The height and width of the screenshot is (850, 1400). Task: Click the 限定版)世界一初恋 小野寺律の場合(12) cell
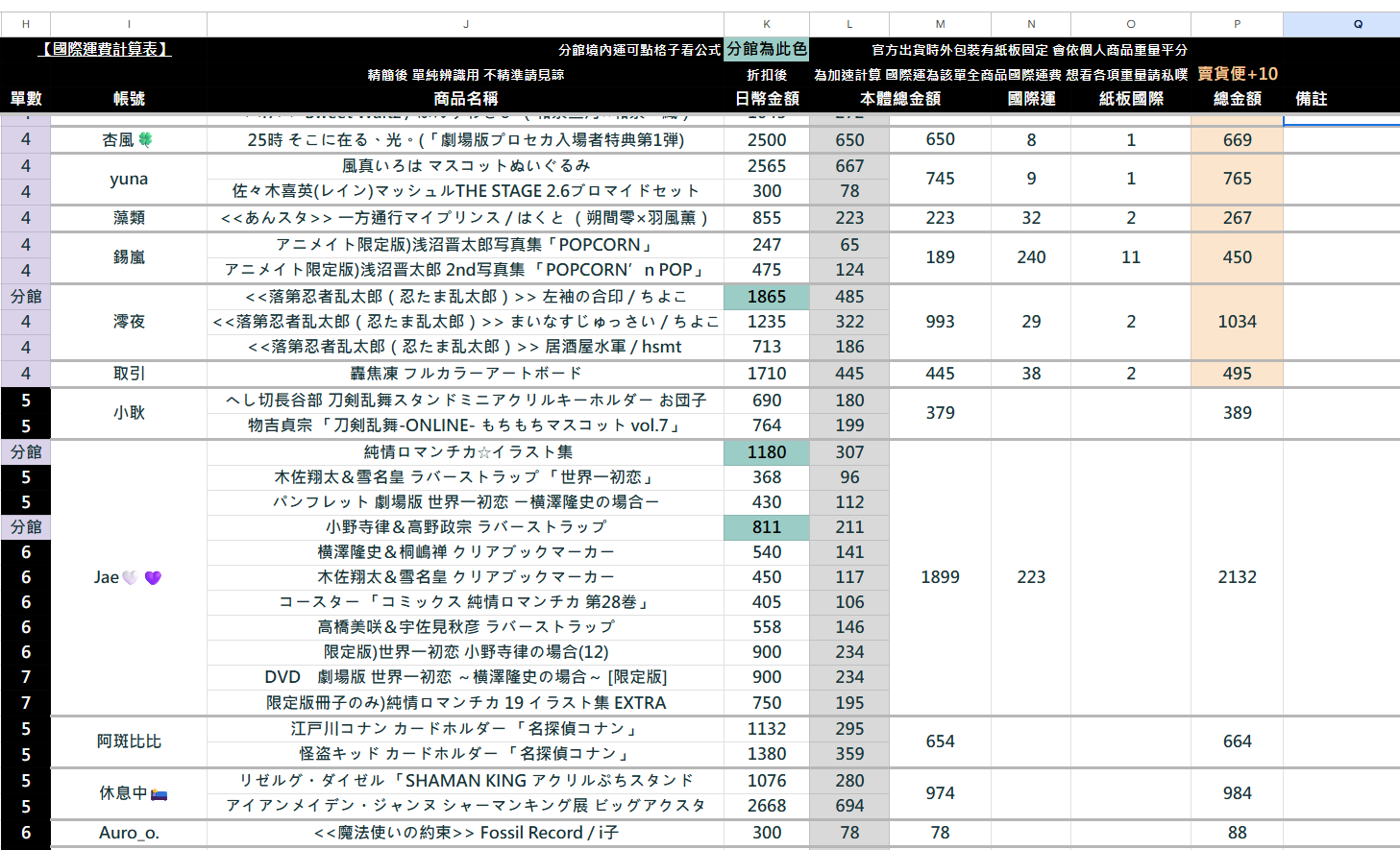466,652
